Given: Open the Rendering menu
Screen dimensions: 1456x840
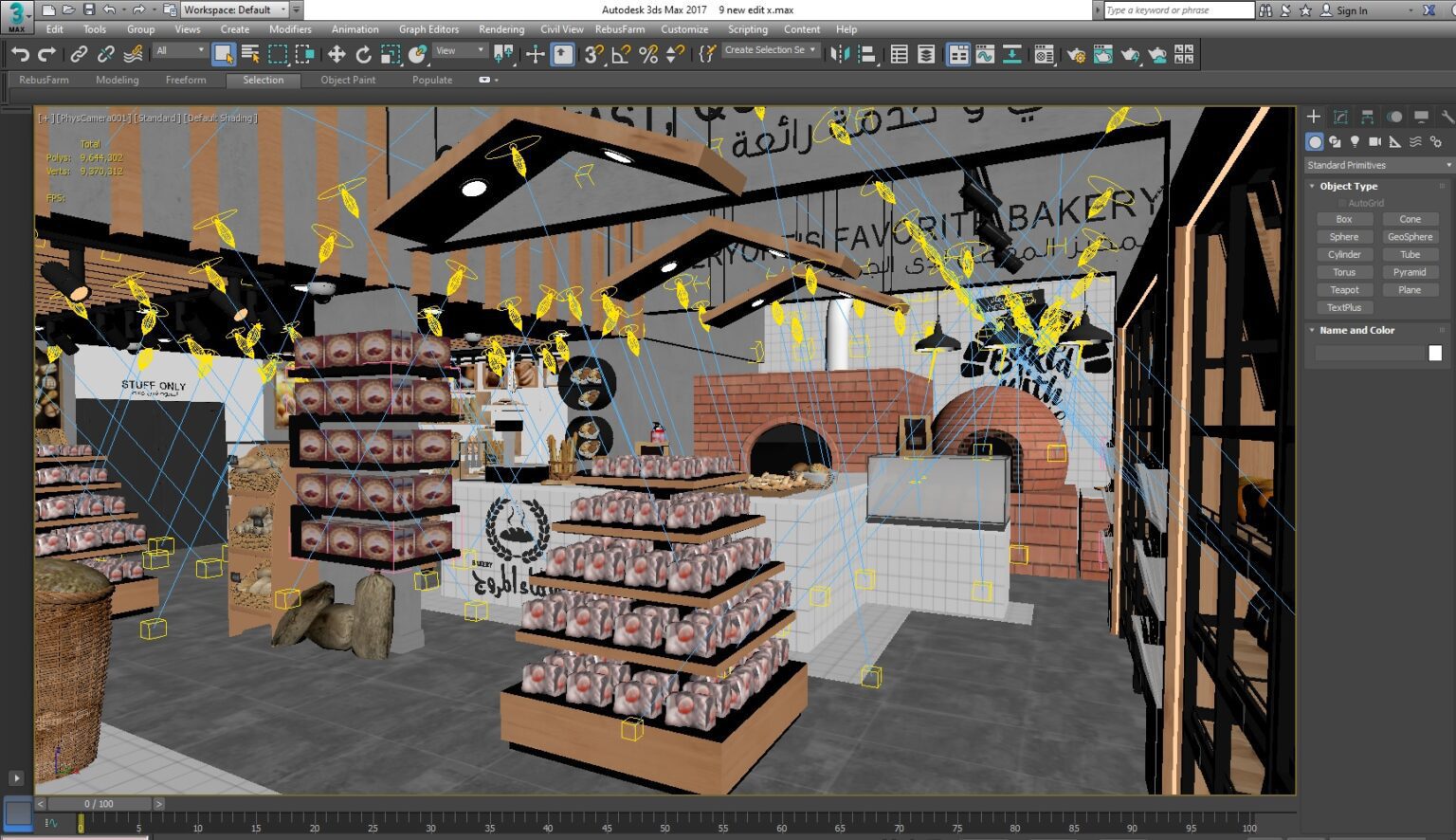Looking at the screenshot, I should pos(501,29).
